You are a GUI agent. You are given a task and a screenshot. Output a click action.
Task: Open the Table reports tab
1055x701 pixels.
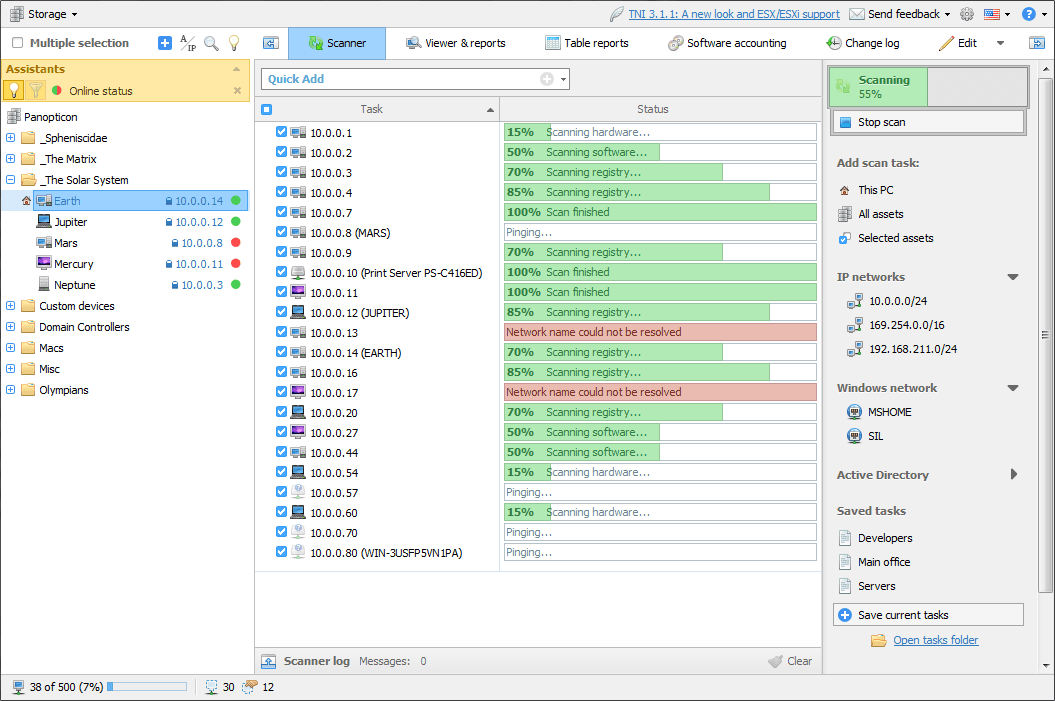pyautogui.click(x=587, y=43)
